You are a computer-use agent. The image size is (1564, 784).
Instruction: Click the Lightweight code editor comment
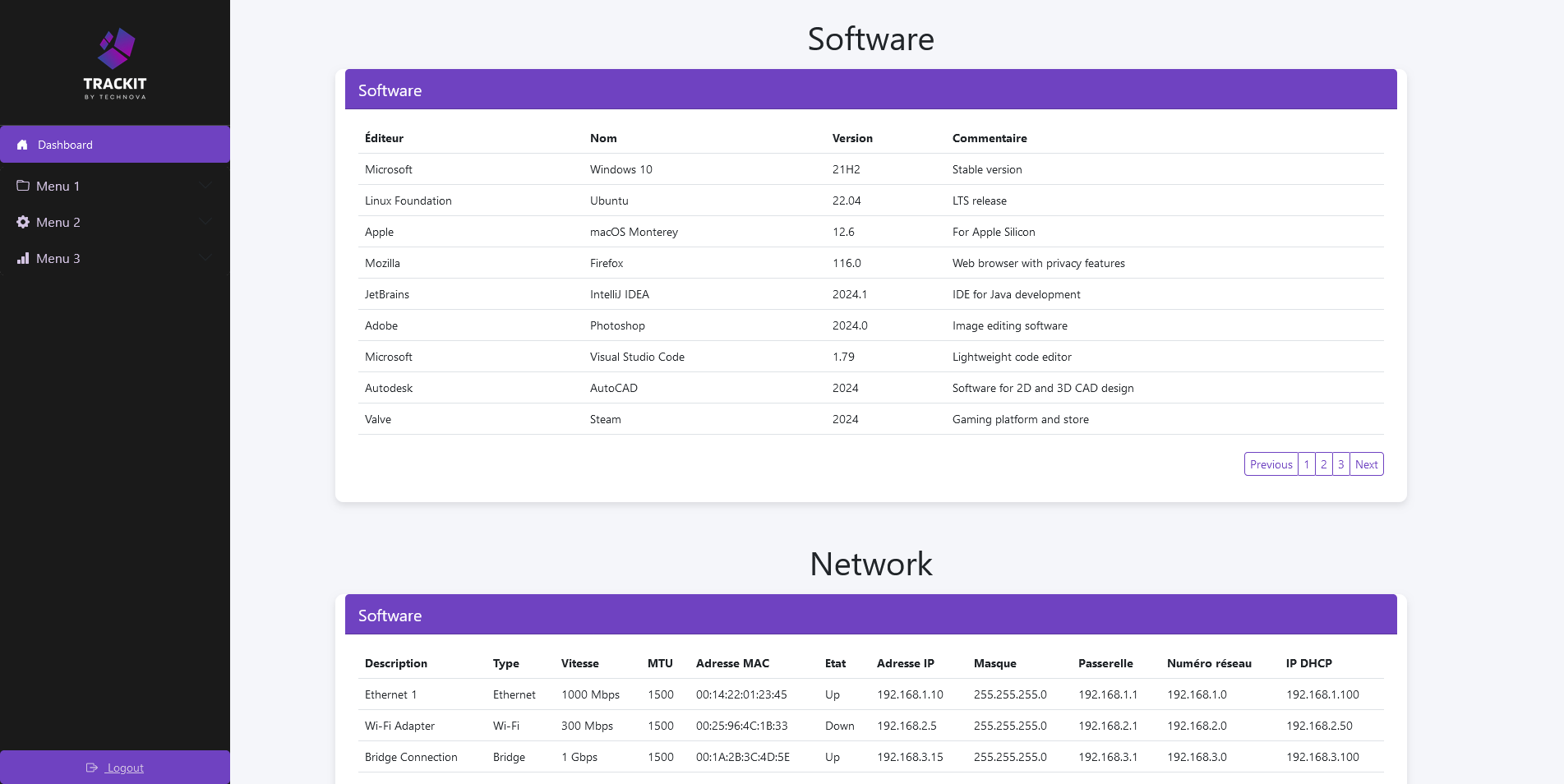(x=1012, y=357)
